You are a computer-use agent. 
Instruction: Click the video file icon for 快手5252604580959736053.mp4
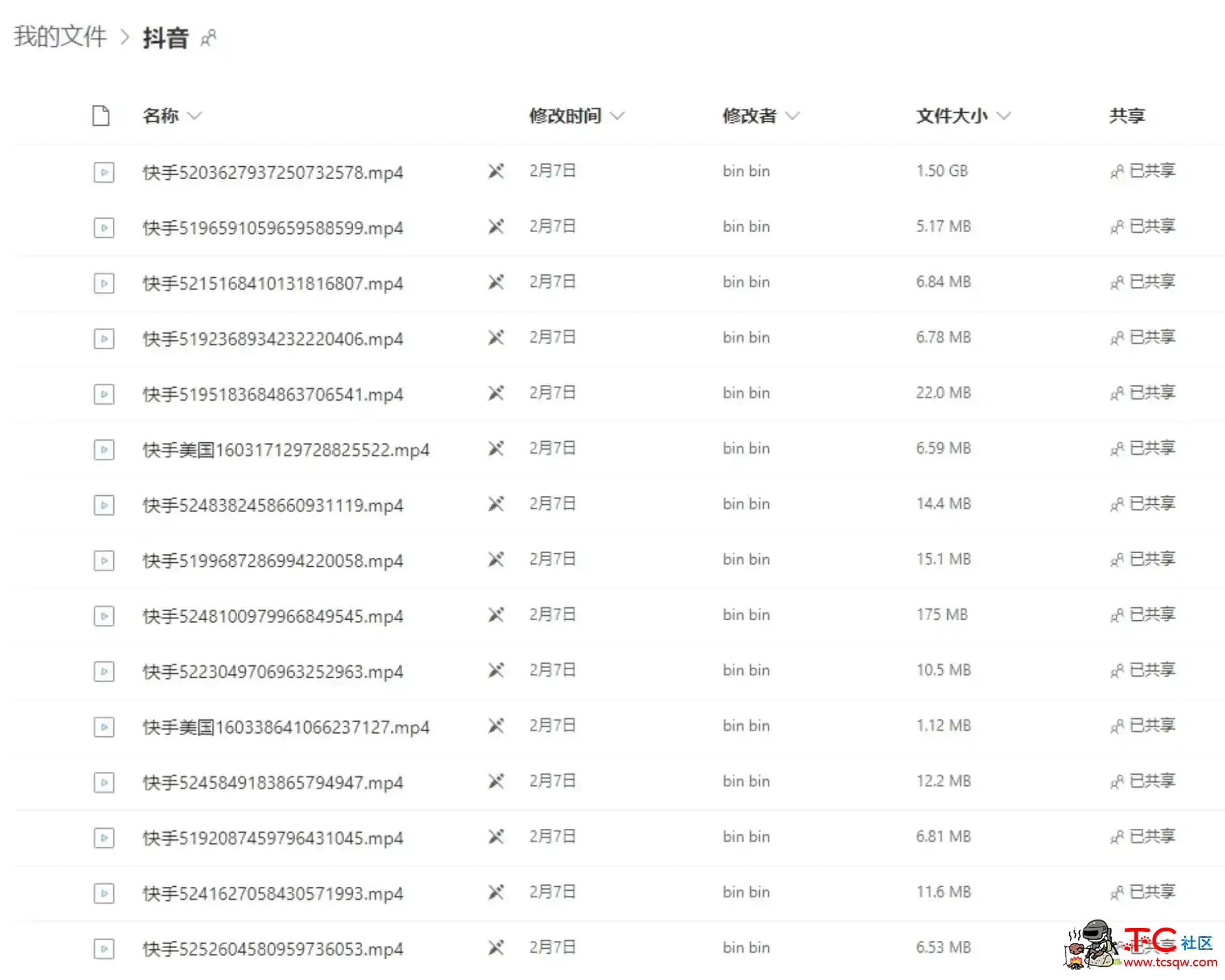point(104,948)
